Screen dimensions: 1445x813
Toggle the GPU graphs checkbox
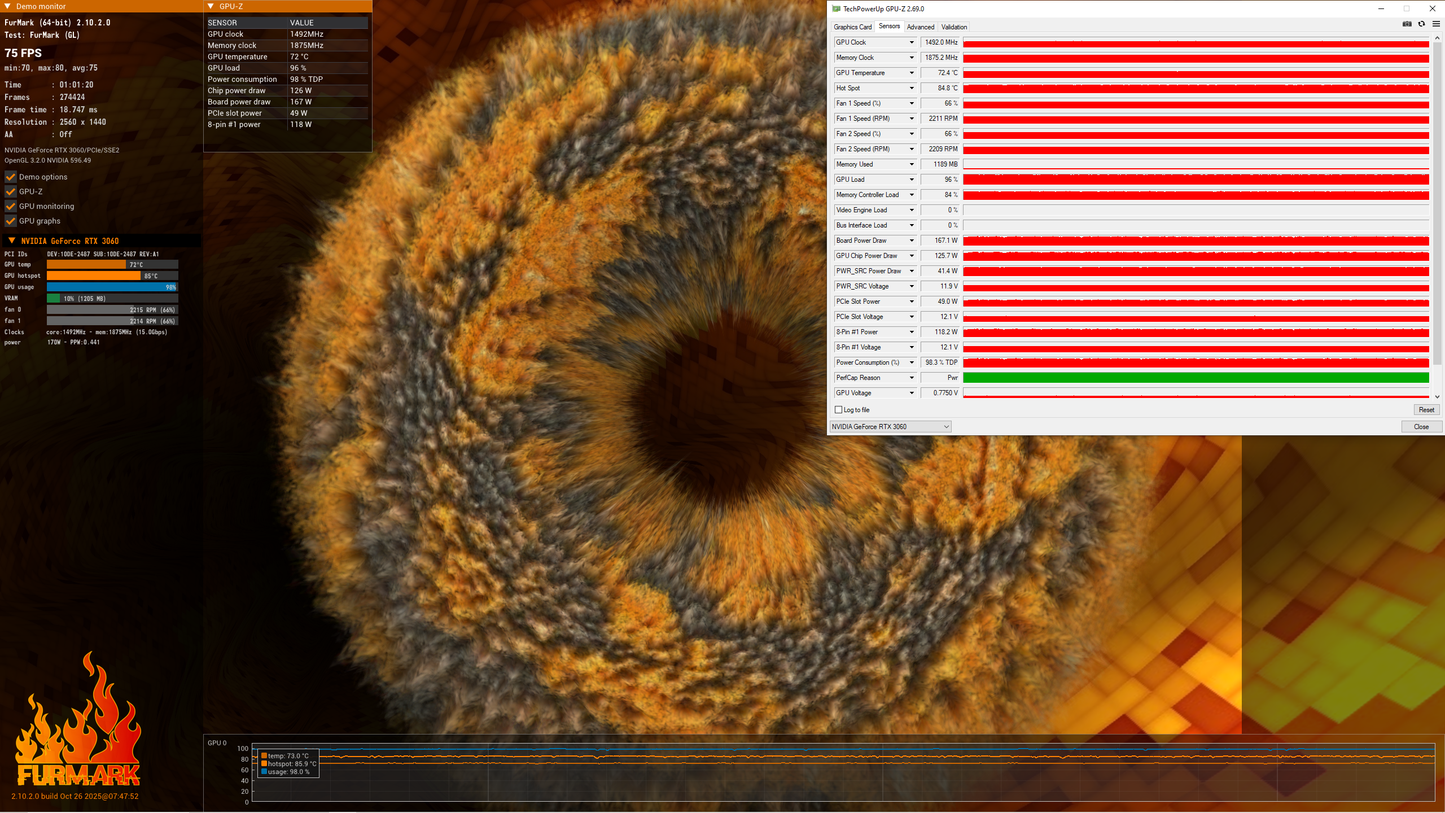click(x=11, y=221)
